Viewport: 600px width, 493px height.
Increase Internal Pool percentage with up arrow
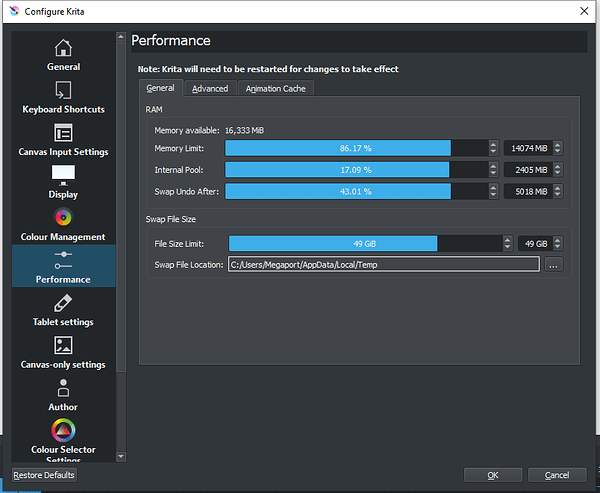click(x=493, y=166)
